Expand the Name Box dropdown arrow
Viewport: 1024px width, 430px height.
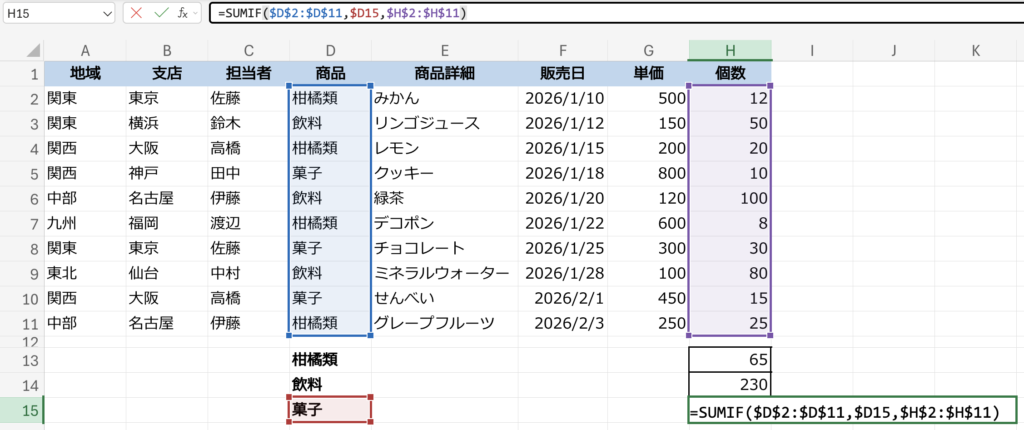click(106, 14)
